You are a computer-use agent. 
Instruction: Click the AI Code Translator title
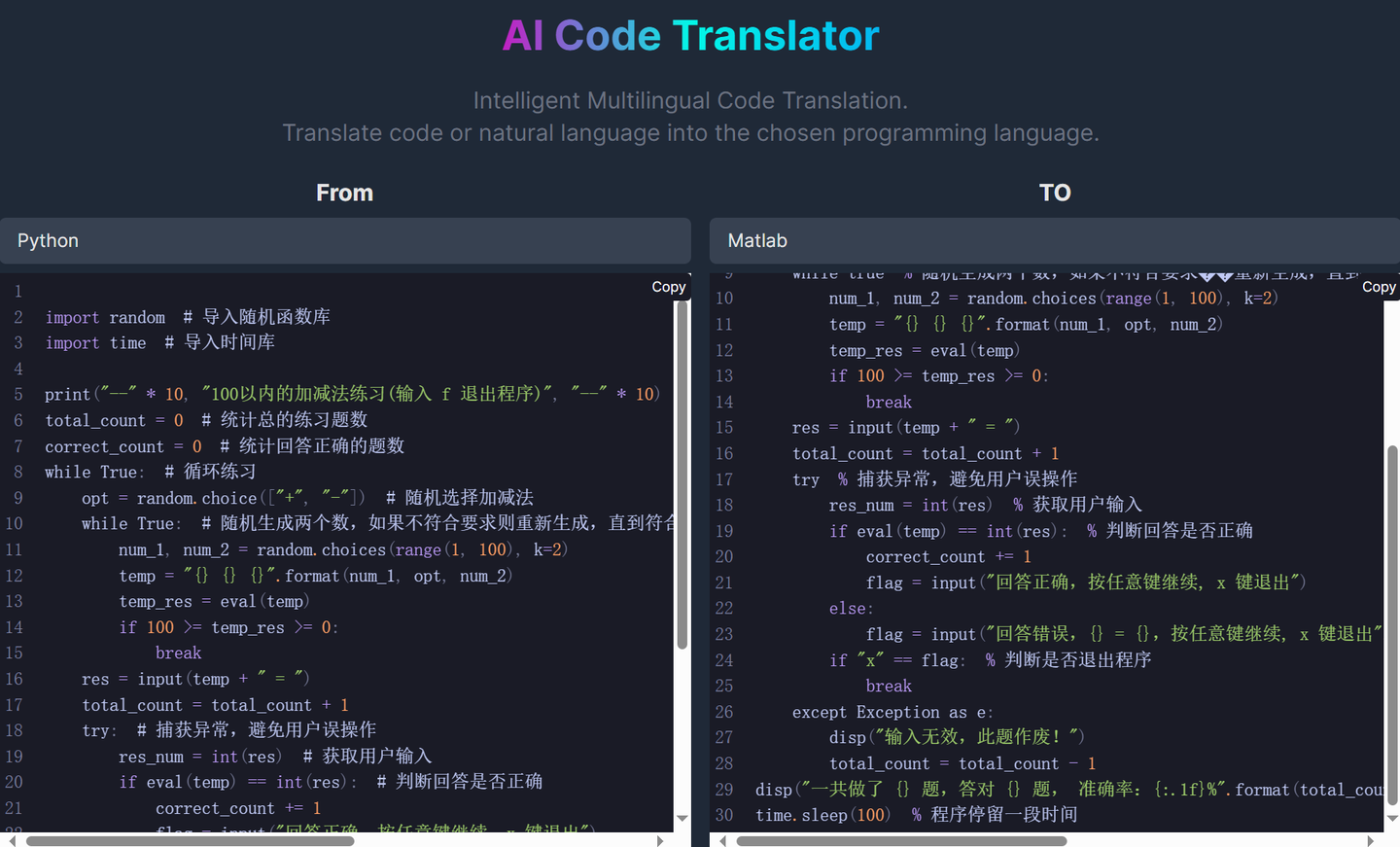[x=690, y=35]
